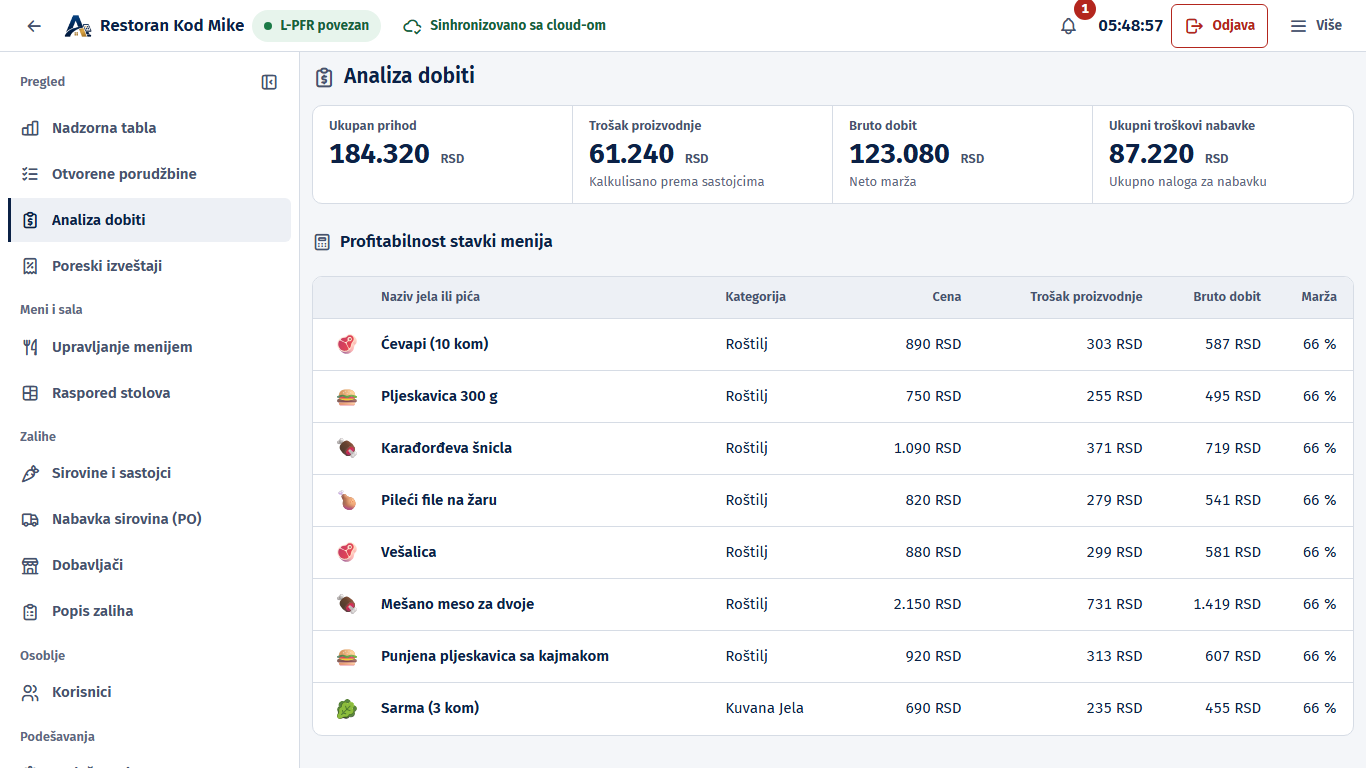Click the Nadzorna tabla chart icon

click(x=31, y=128)
